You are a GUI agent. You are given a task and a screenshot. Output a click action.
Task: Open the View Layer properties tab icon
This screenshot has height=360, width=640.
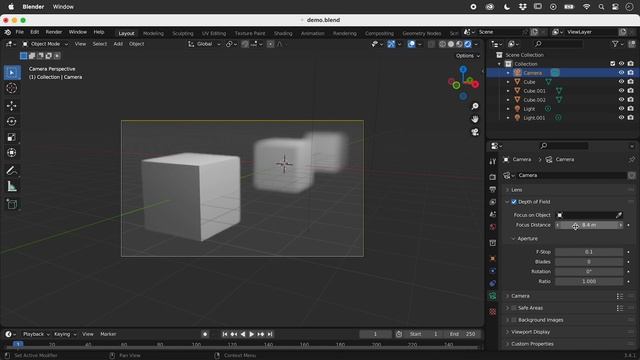[x=493, y=202]
